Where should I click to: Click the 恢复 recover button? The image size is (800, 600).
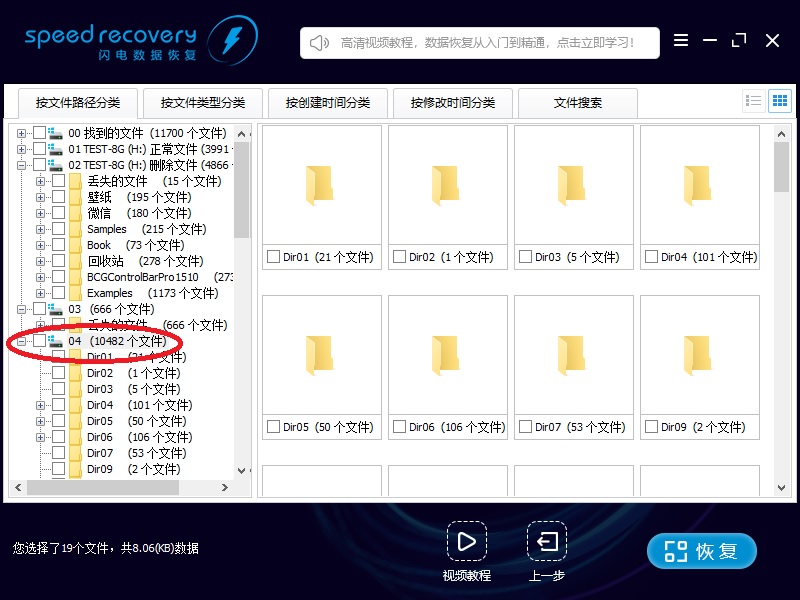click(701, 550)
